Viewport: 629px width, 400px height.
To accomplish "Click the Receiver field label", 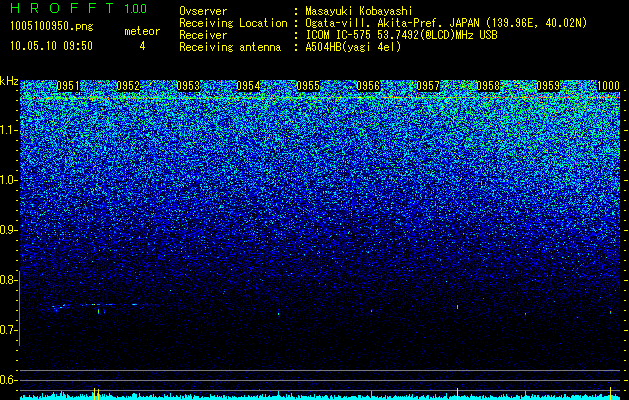I will (203, 35).
